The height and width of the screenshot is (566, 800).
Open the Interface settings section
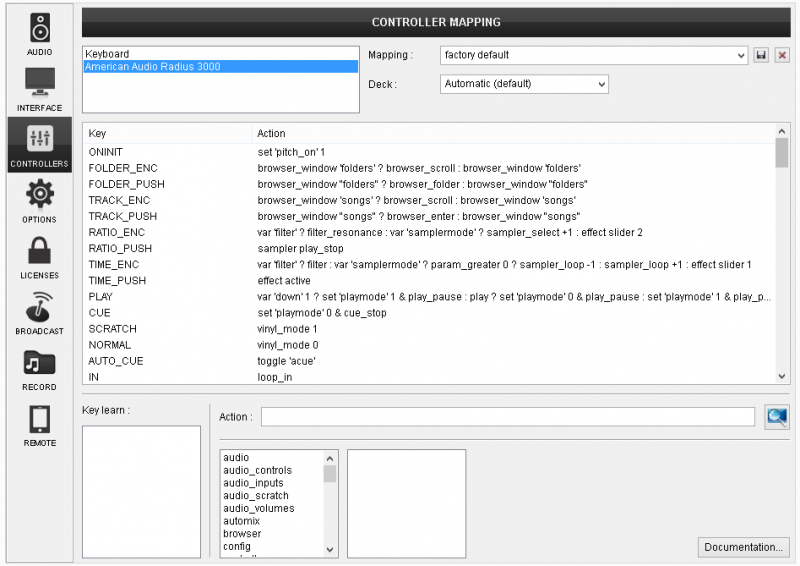(40, 89)
